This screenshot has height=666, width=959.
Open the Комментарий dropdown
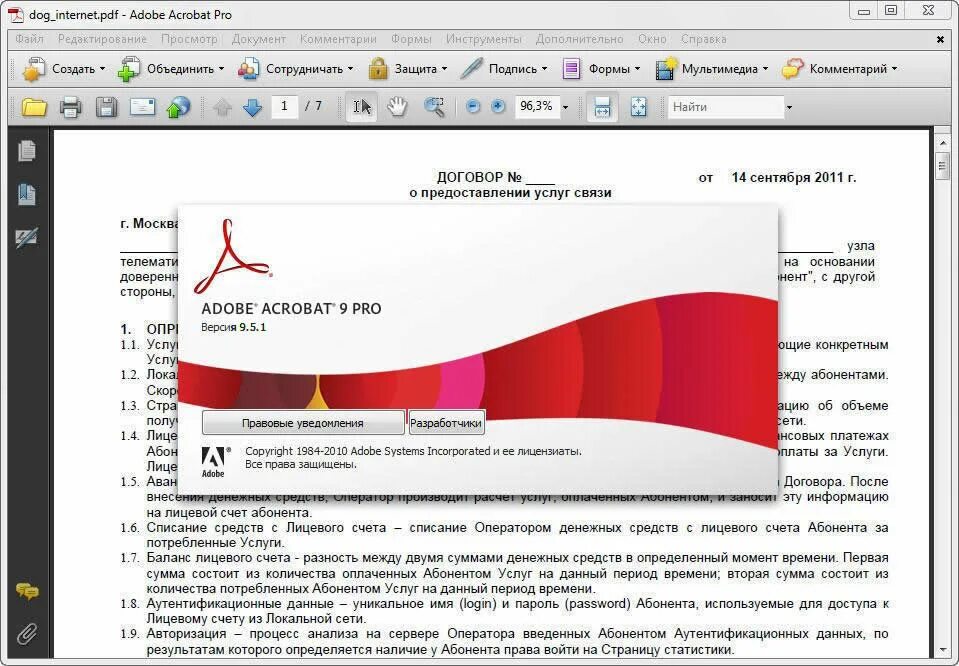[840, 69]
